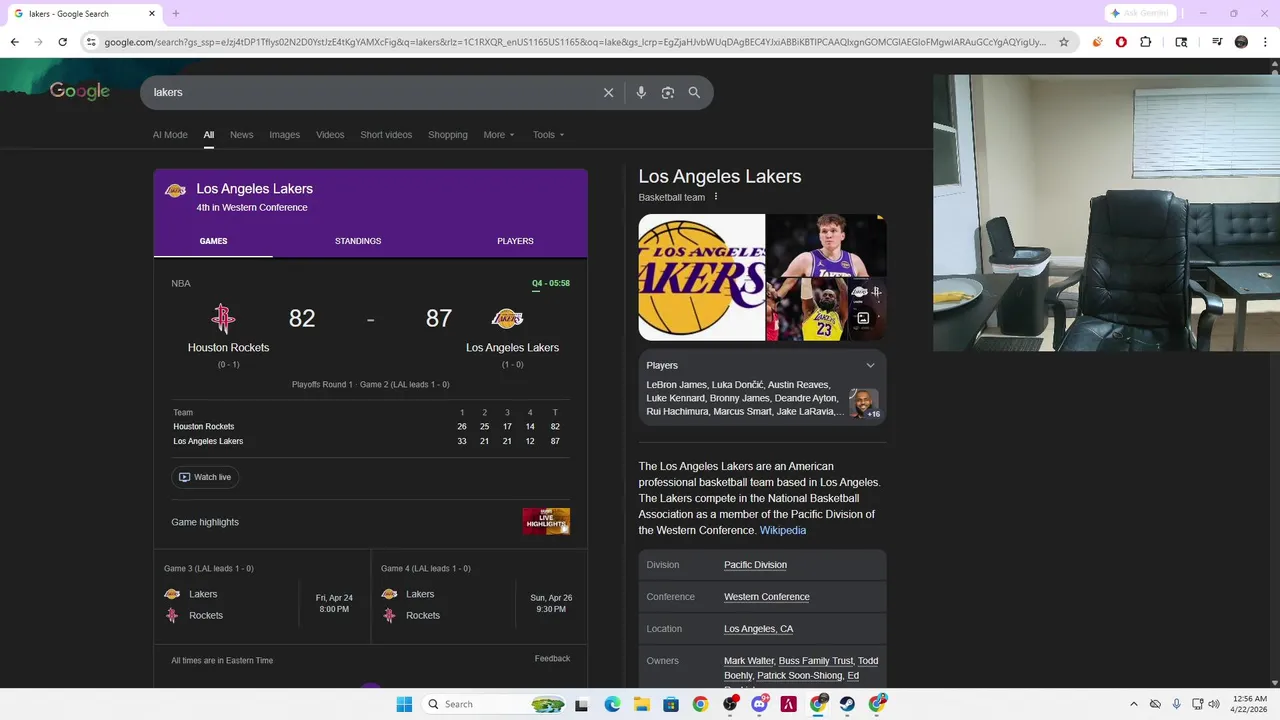This screenshot has width=1280, height=720.
Task: Open the Patrick Soon-Shiong link
Action: (800, 676)
